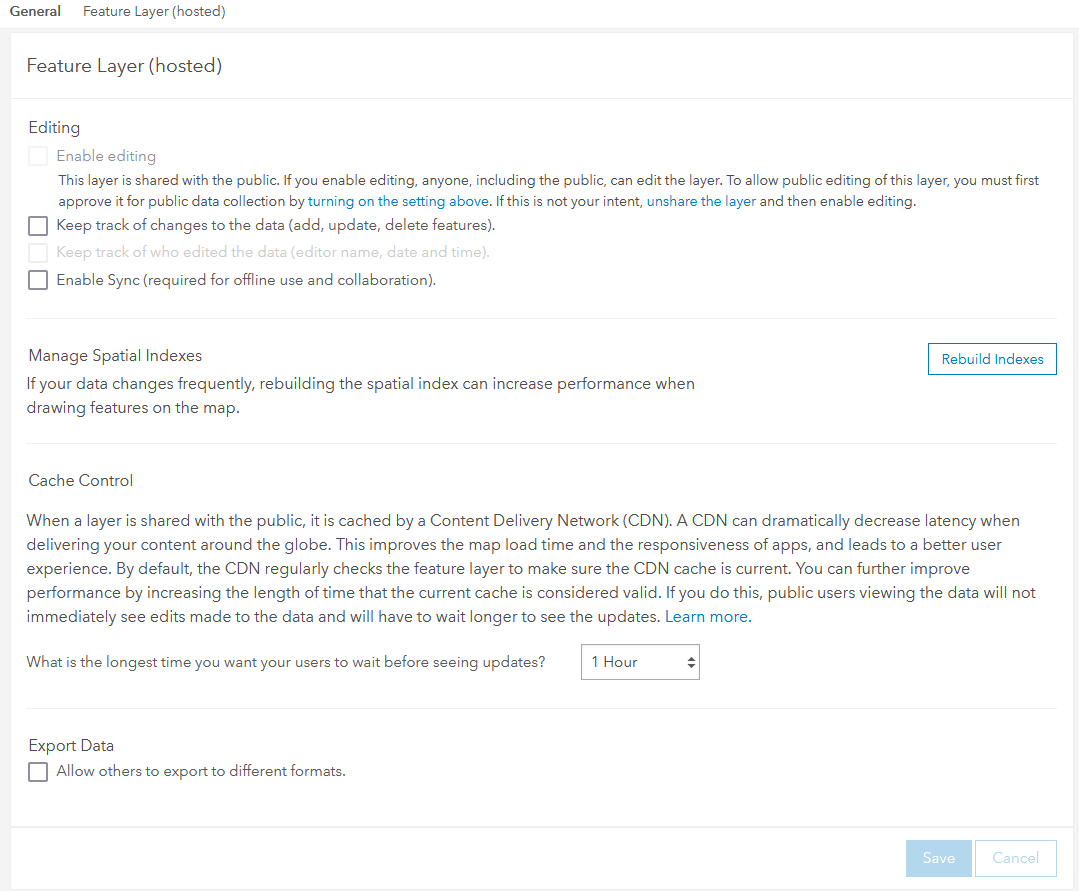The width and height of the screenshot is (1079, 891).
Task: Click the Rebuild Indexes button
Action: tap(992, 359)
